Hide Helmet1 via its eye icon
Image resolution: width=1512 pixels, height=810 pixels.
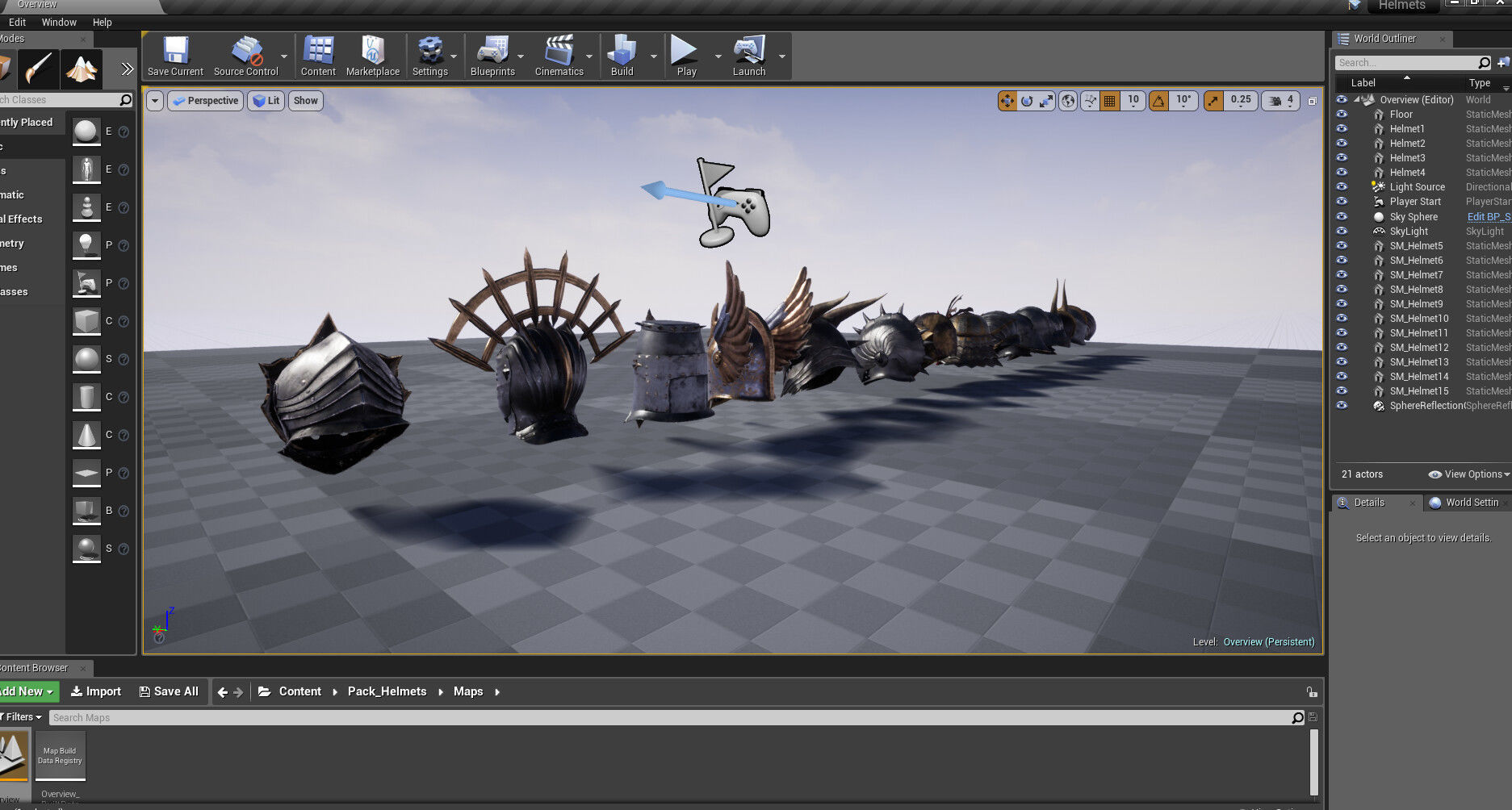pyautogui.click(x=1342, y=129)
